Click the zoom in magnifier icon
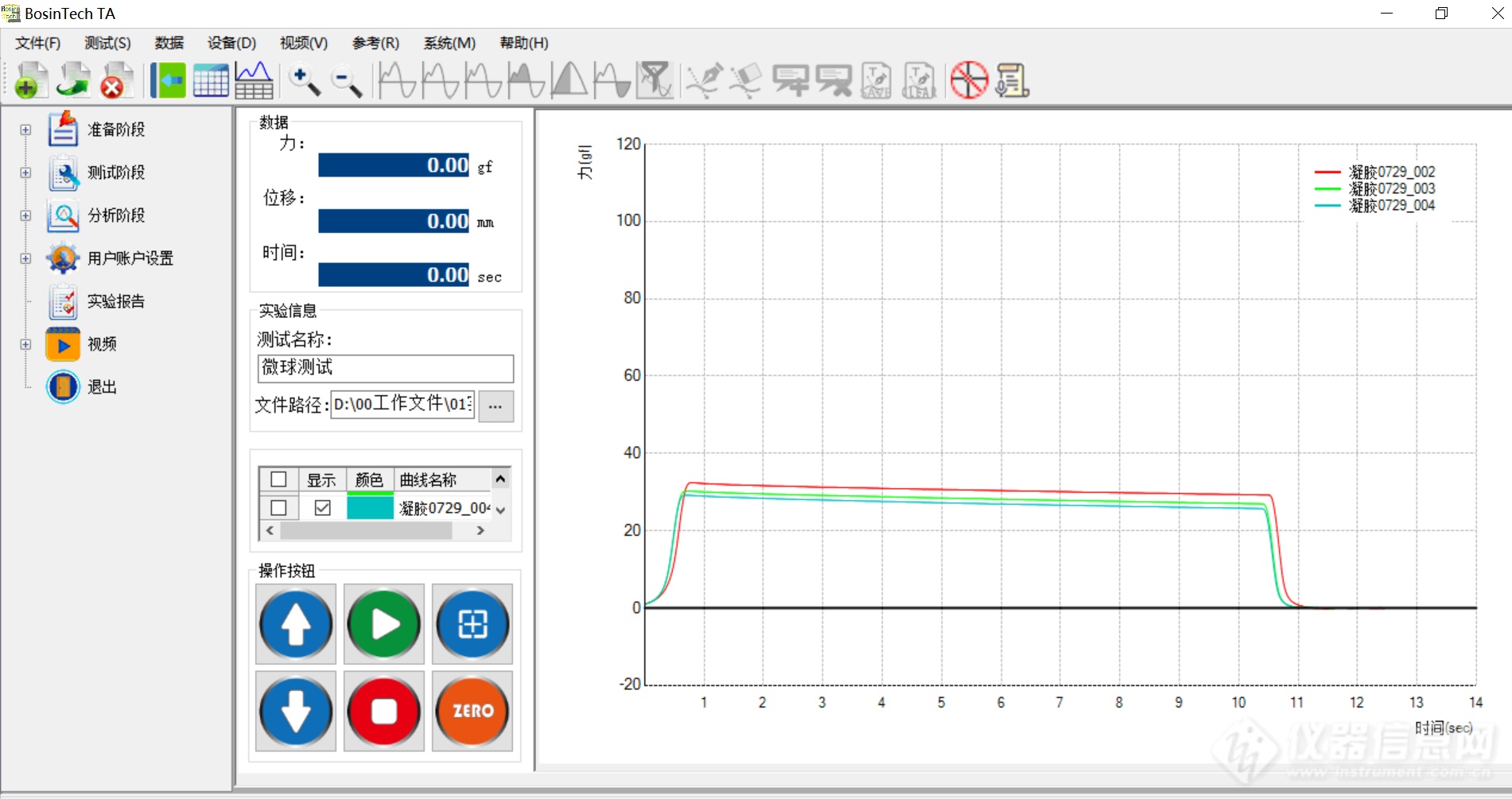1512x799 pixels. click(x=304, y=80)
